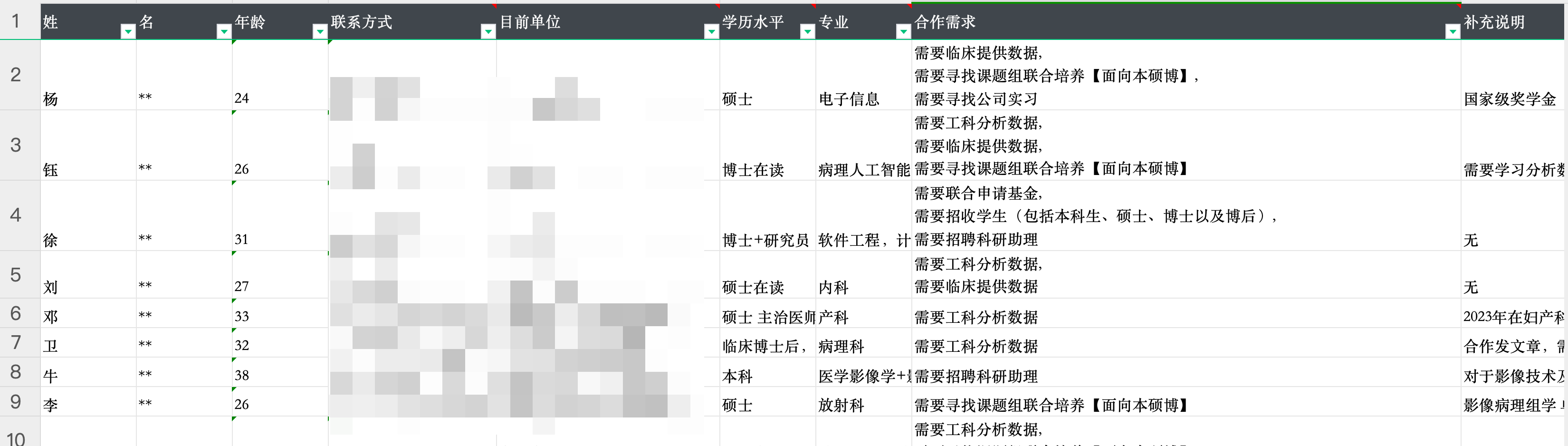1568x446 pixels.
Task: Click the 专业 header cell
Action: coord(864,22)
